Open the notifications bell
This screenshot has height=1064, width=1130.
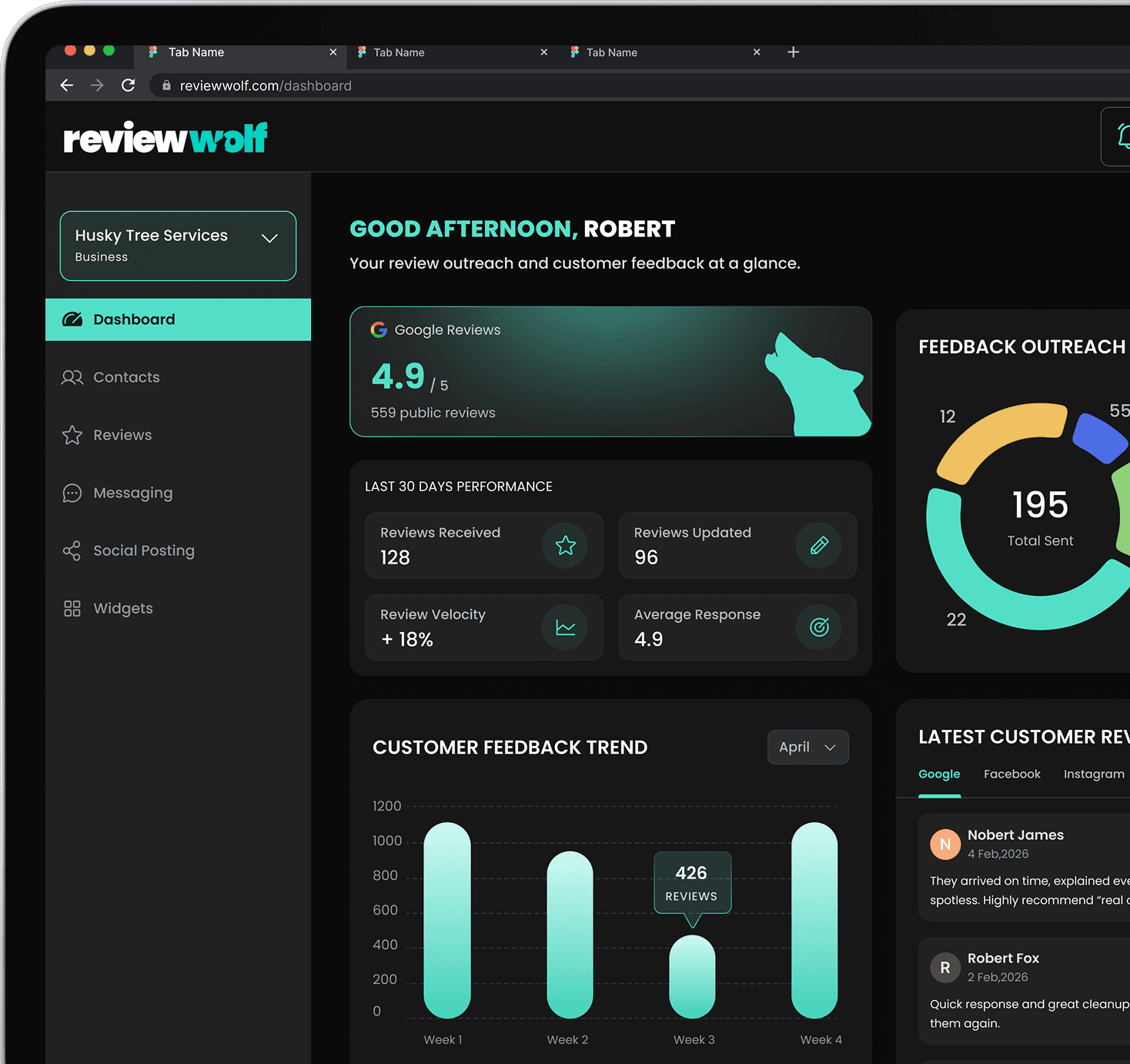point(1122,137)
